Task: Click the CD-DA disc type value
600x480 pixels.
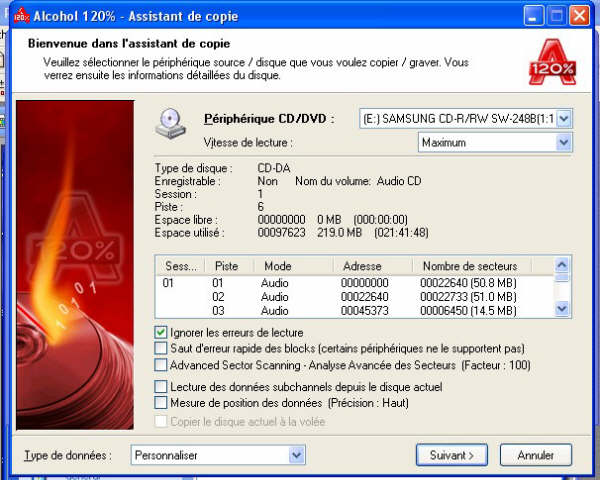Action: tap(274, 168)
